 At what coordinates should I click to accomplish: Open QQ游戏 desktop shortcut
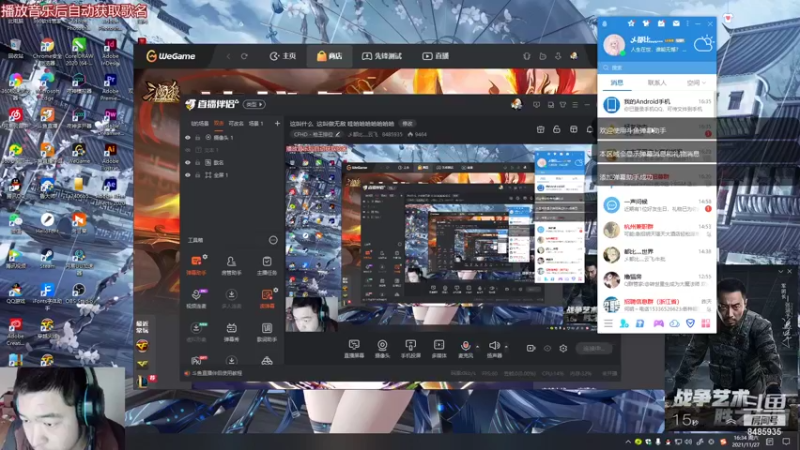[15, 293]
